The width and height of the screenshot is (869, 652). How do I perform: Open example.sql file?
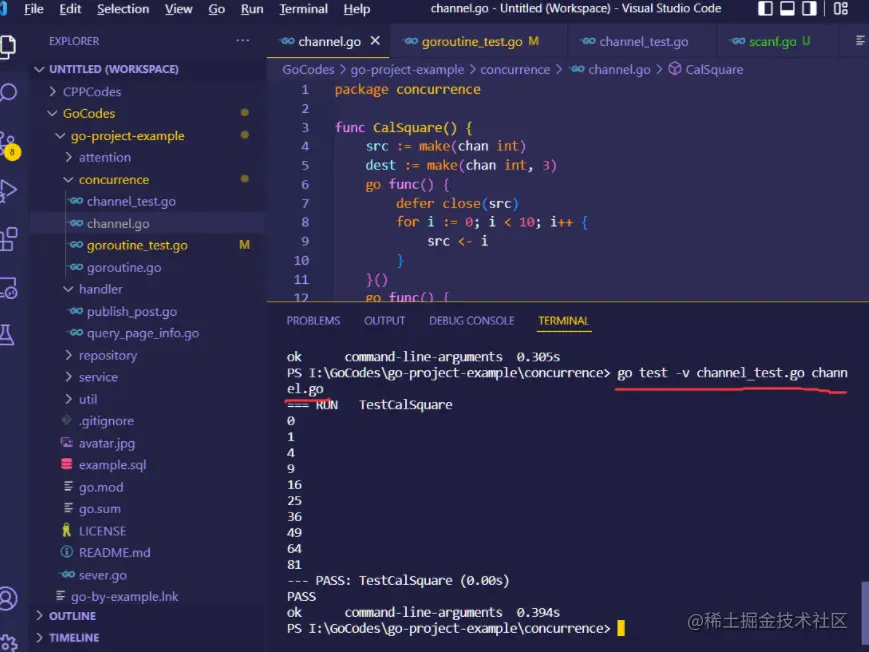tap(112, 465)
